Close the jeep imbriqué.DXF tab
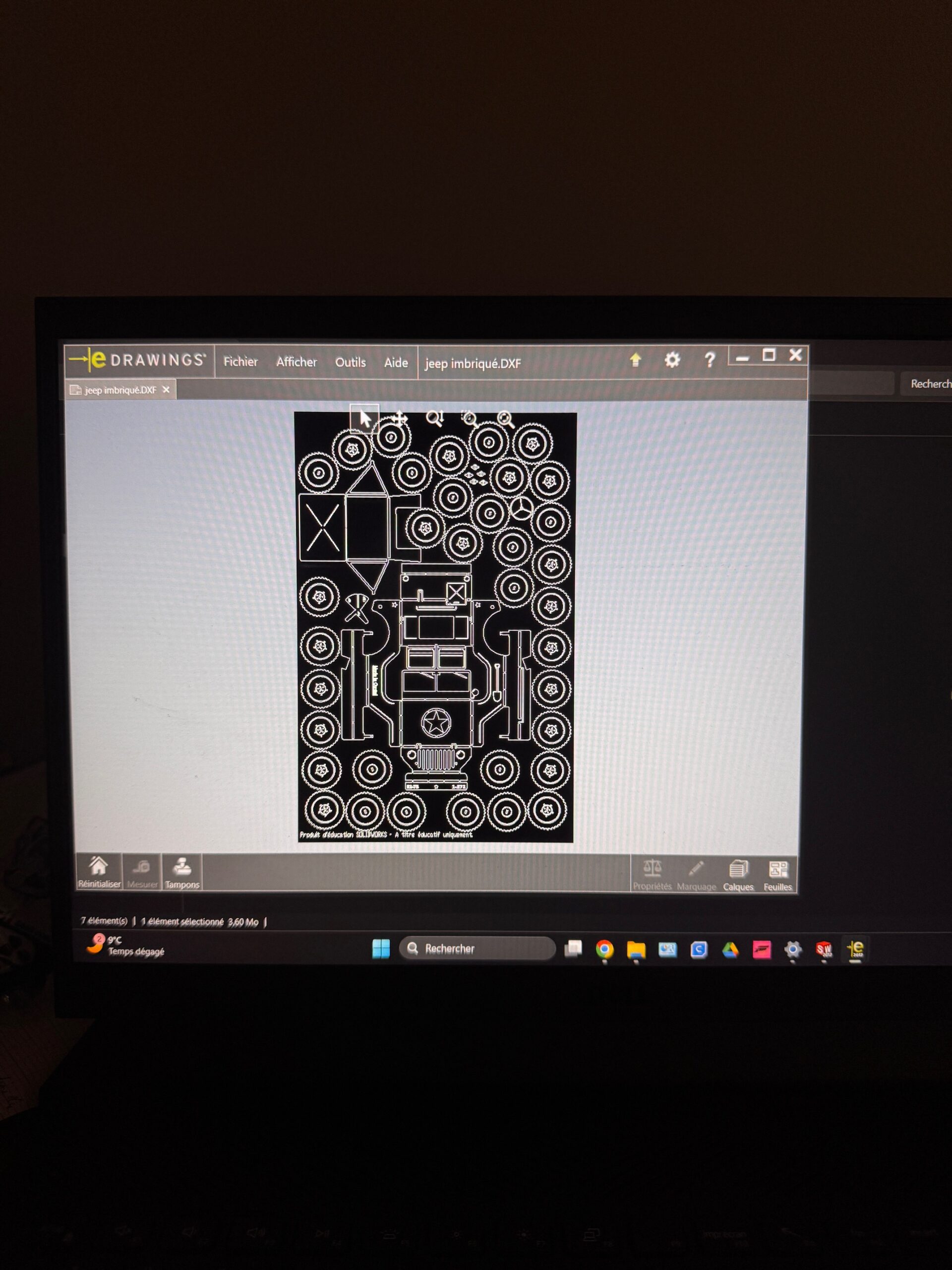Screen dimensions: 952x1270 point(166,390)
